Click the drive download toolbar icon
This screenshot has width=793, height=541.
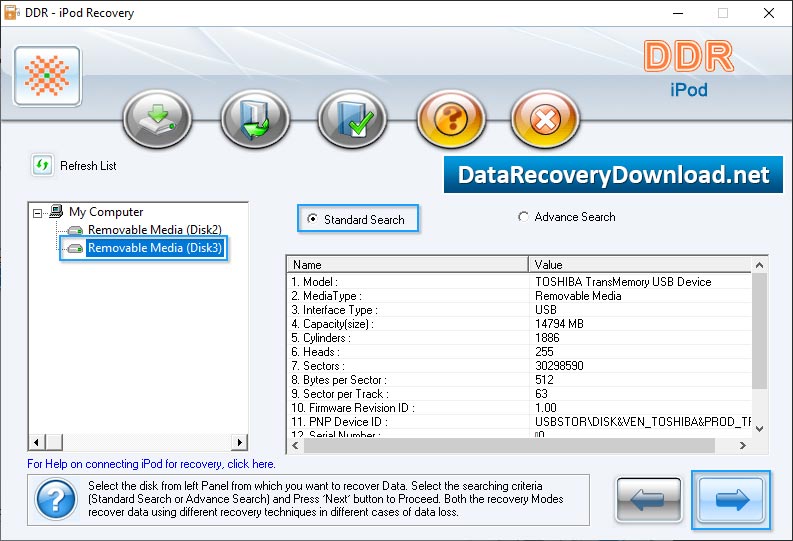(158, 119)
